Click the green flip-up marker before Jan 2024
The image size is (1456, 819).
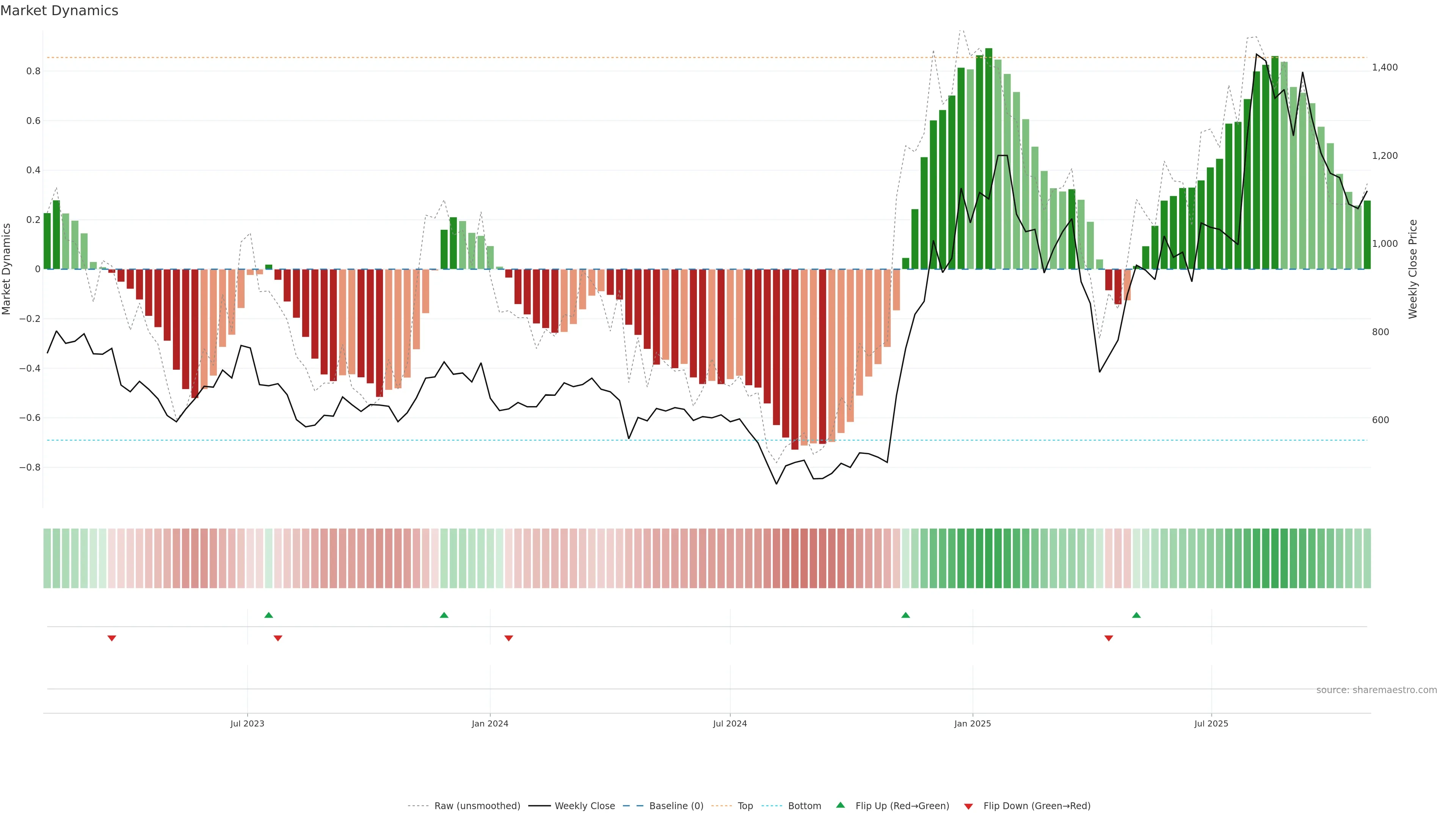tap(444, 615)
